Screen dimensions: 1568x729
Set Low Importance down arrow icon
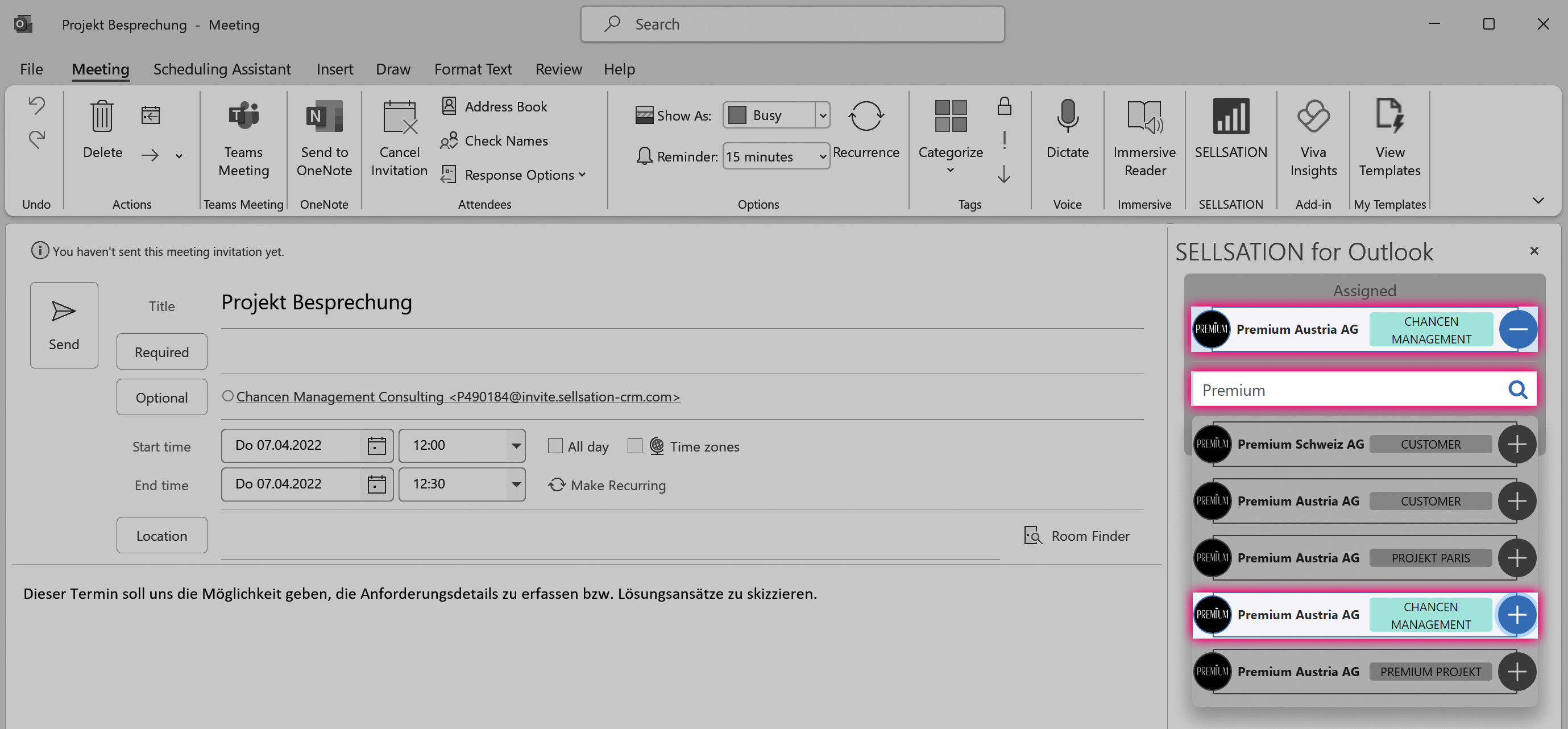(1005, 174)
